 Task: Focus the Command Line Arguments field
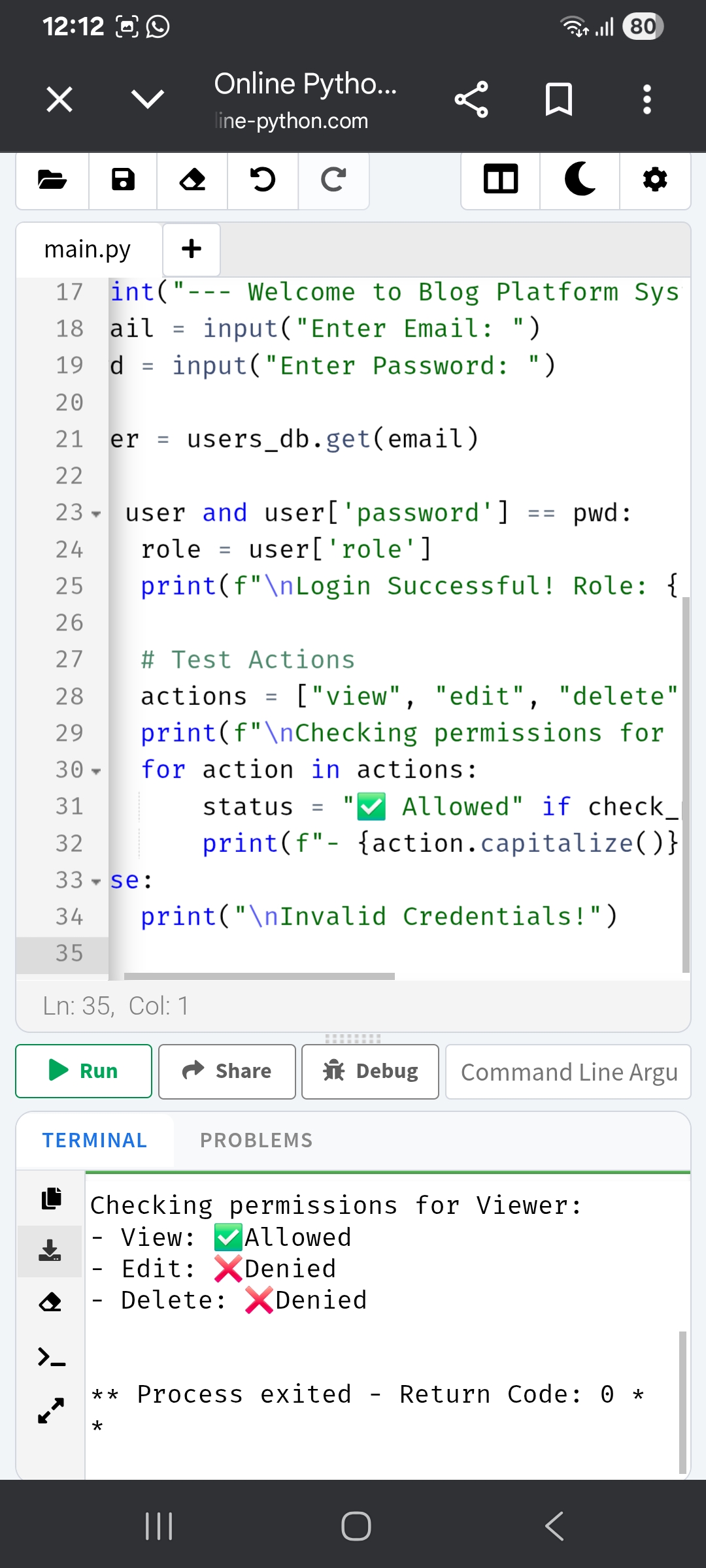tap(568, 1072)
